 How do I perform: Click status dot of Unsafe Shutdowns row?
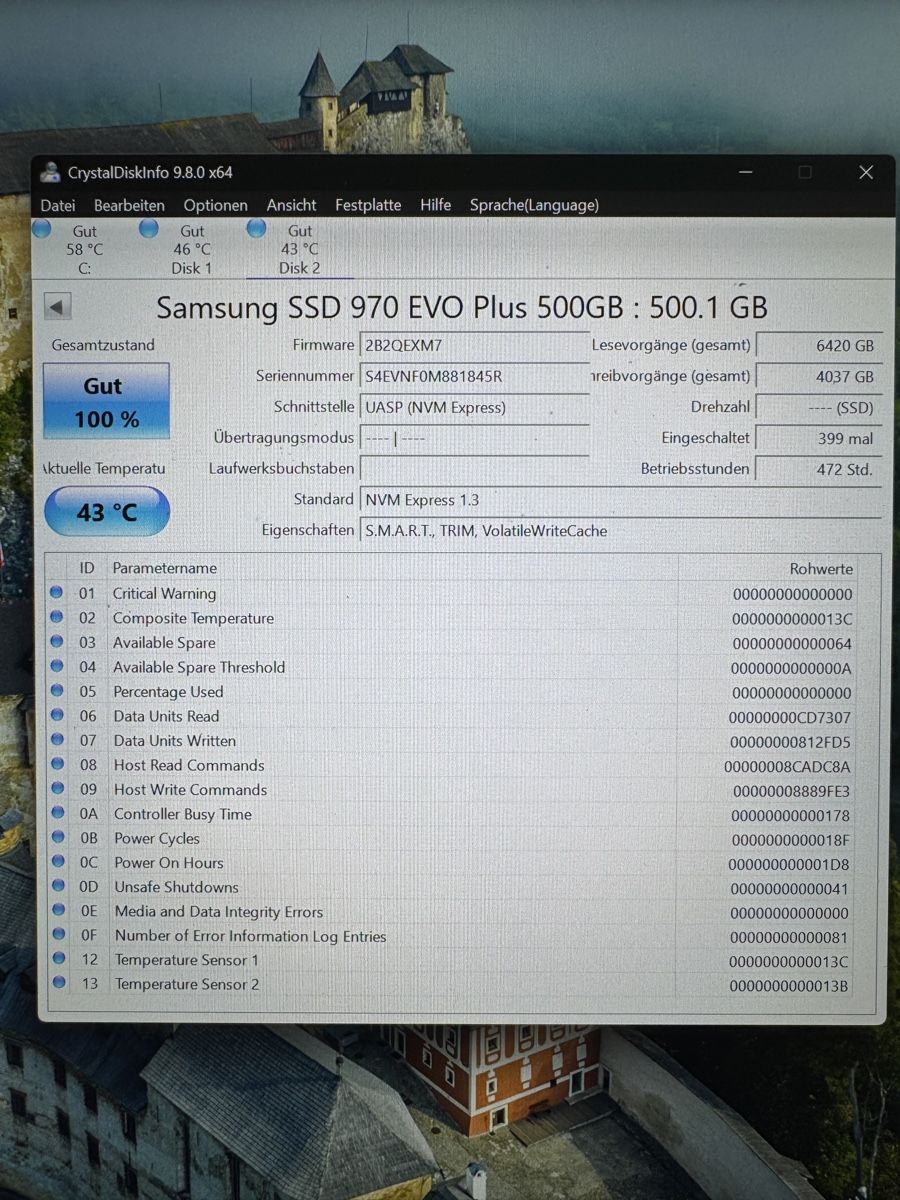pyautogui.click(x=58, y=886)
